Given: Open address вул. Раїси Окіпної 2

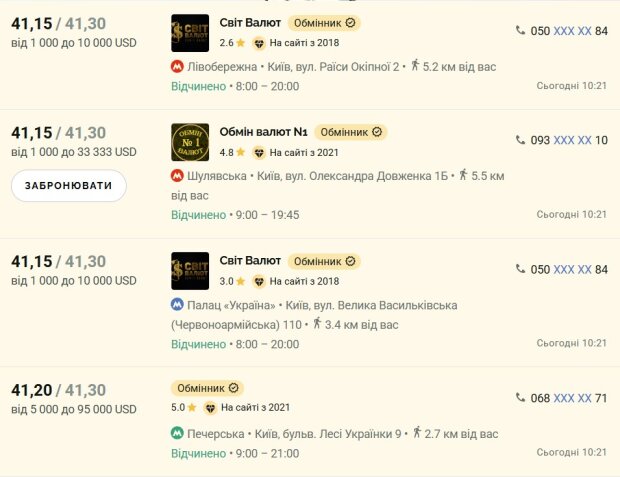Looking at the screenshot, I should coord(333,66).
